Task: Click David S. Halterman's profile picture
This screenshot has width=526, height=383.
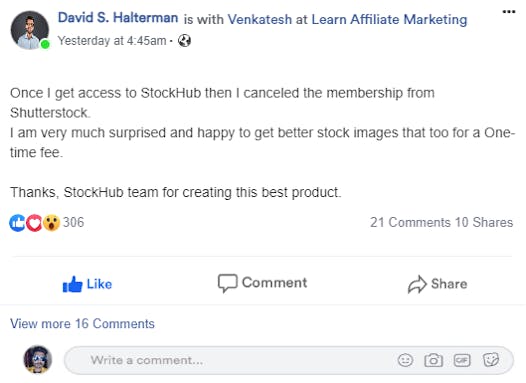Action: (30, 30)
